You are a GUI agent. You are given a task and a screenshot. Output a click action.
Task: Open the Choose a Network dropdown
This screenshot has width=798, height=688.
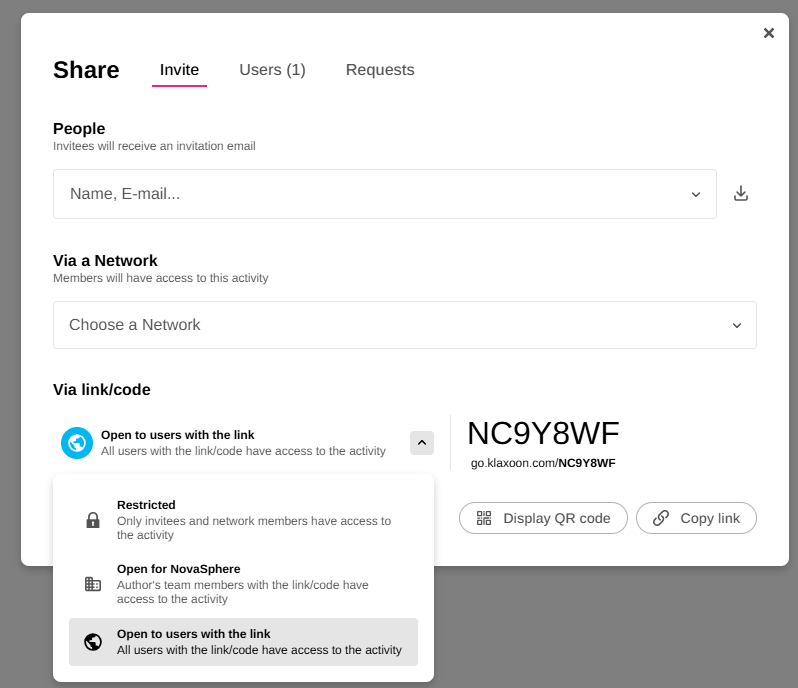click(404, 325)
